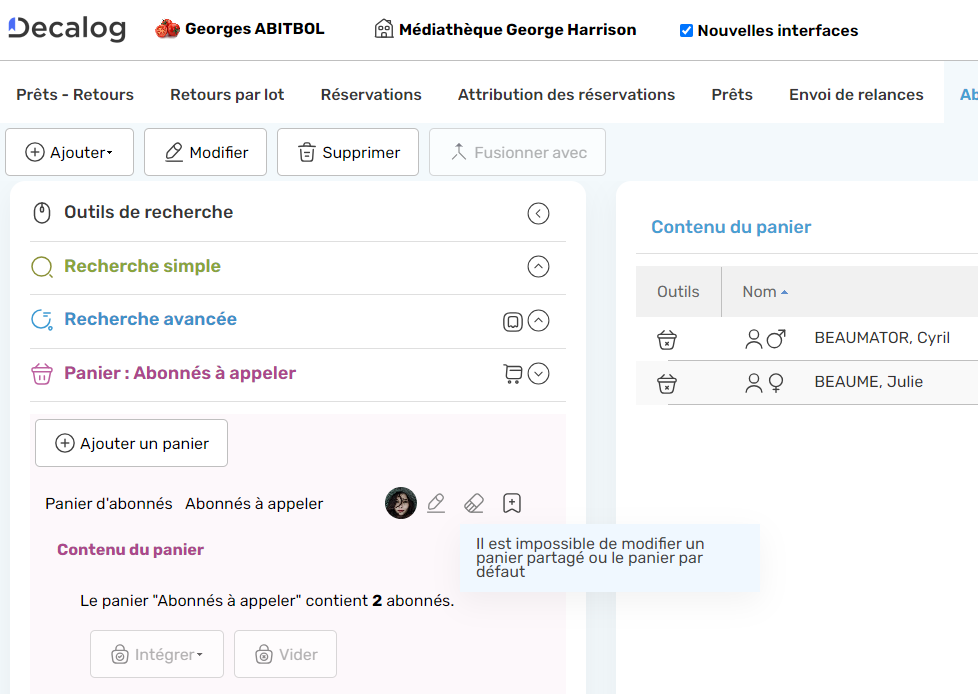Image resolution: width=978 pixels, height=694 pixels.
Task: Open the Ajouter dropdown
Action: pyautogui.click(x=69, y=151)
